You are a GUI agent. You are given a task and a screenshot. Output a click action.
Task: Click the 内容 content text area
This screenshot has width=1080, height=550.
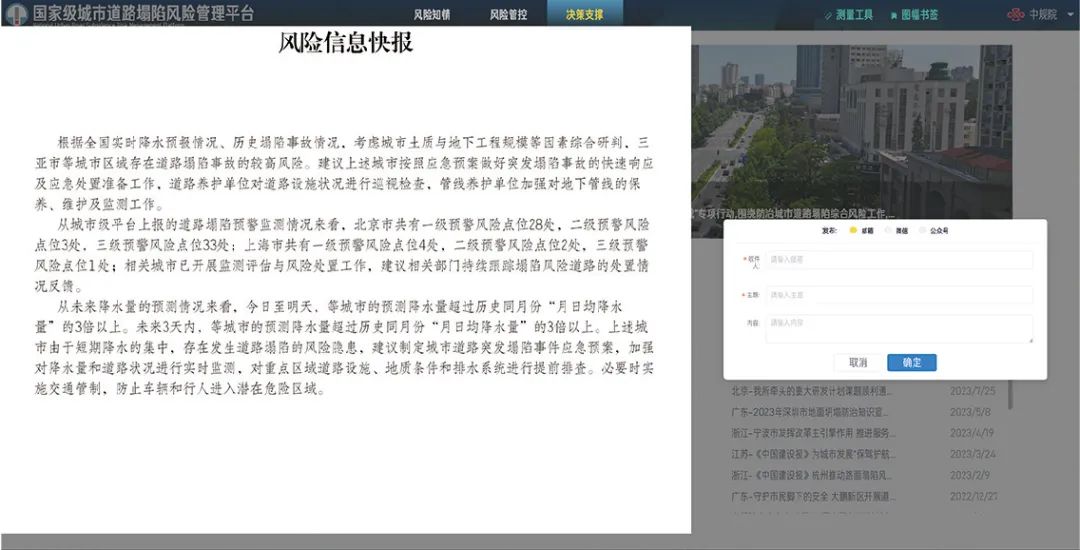point(898,329)
